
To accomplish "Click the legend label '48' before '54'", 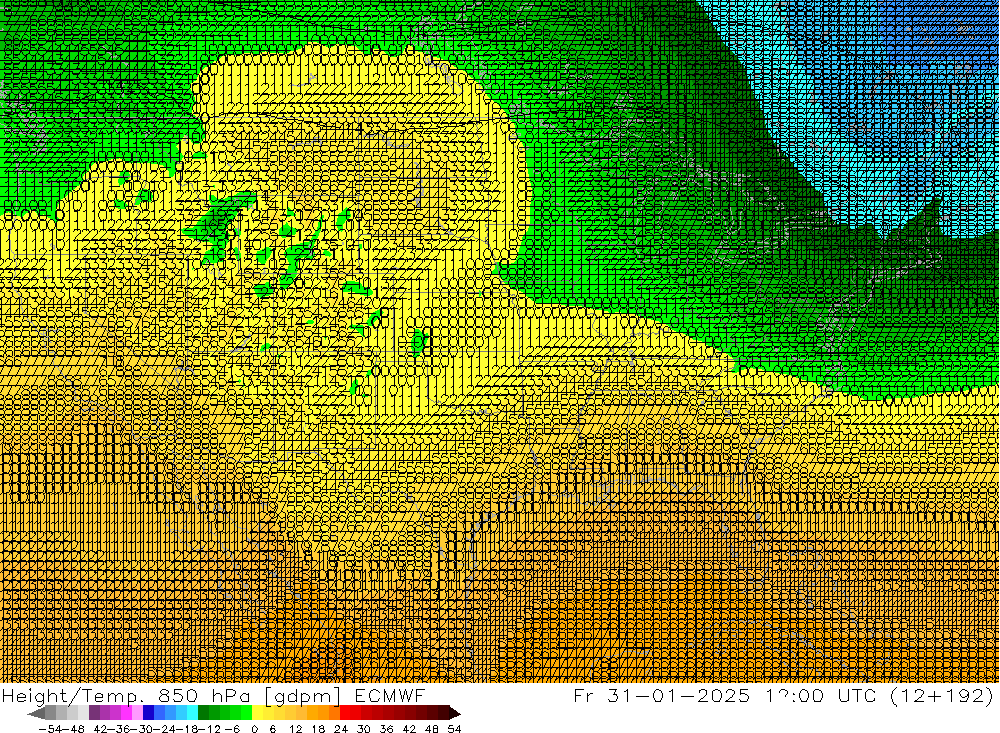I will point(432,729).
